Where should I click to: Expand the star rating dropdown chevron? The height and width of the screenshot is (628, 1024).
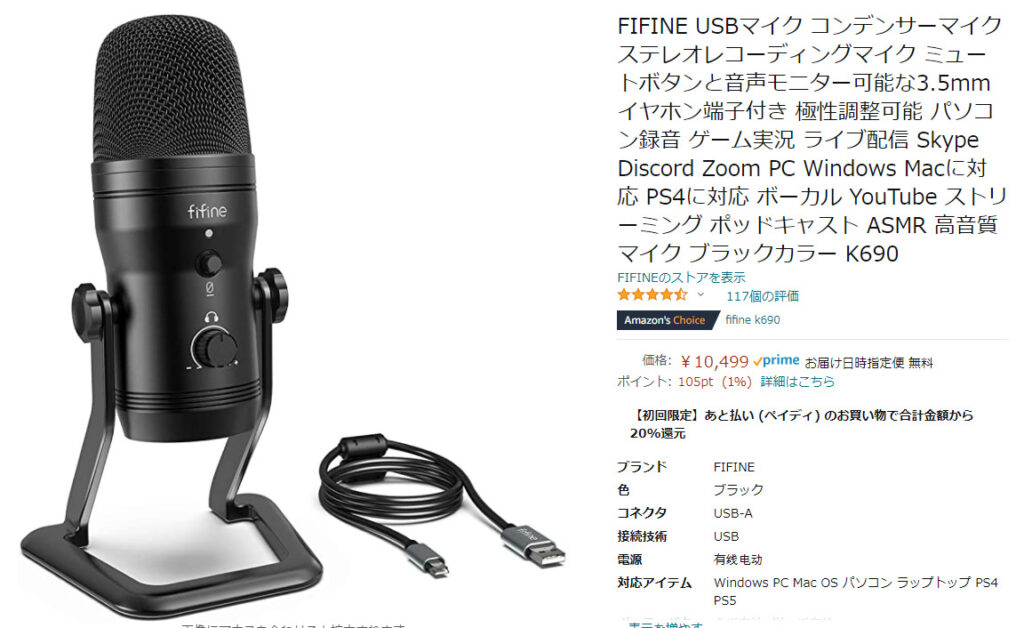701,295
